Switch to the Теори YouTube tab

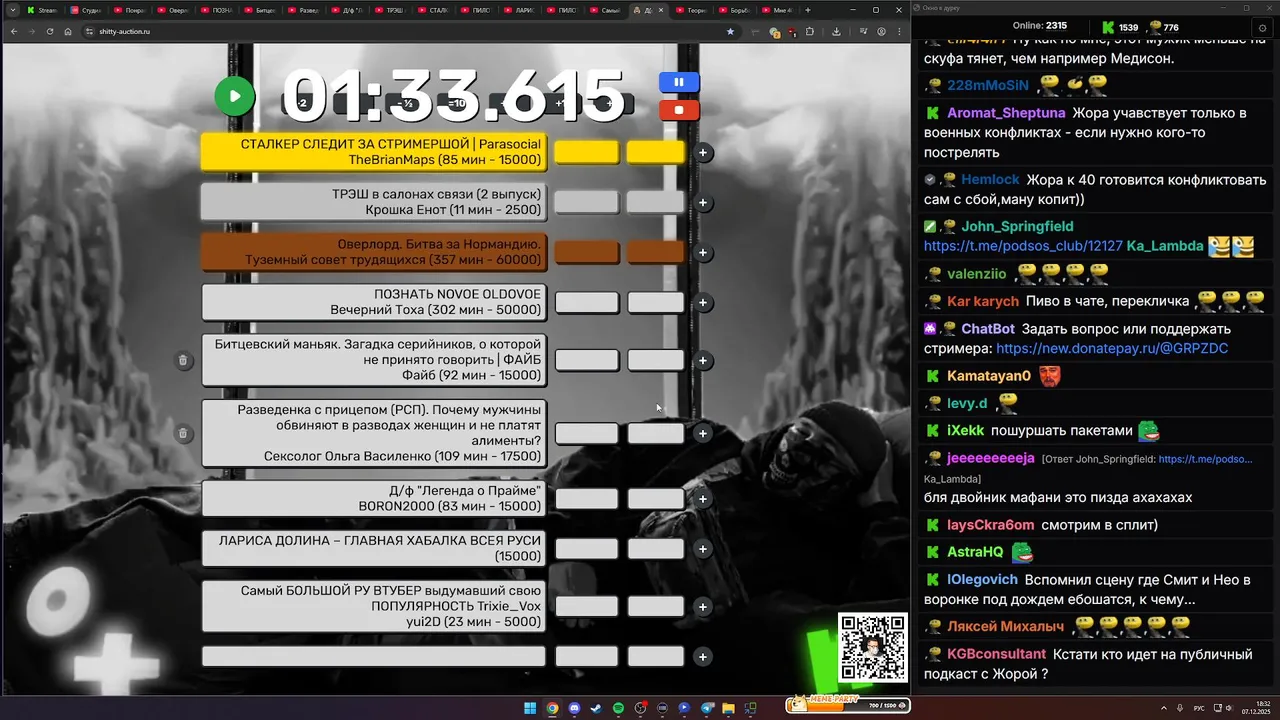coord(691,10)
